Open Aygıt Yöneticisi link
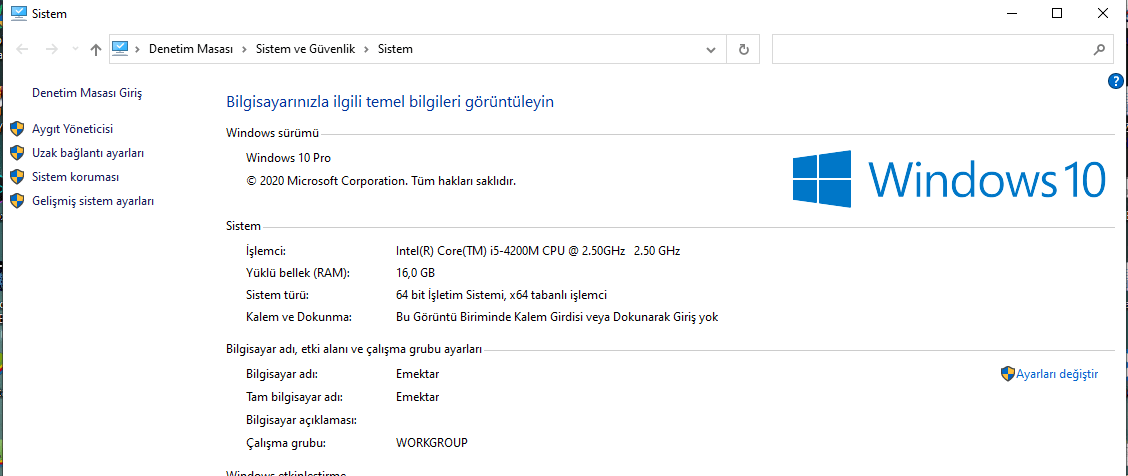This screenshot has width=1128, height=476. pyautogui.click(x=73, y=129)
